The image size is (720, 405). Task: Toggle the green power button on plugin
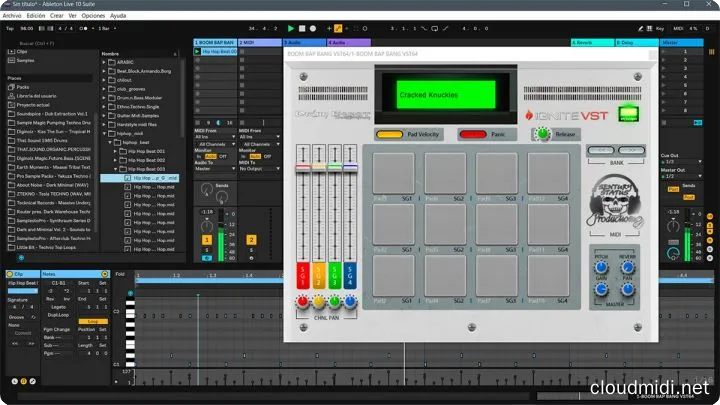[x=628, y=112]
